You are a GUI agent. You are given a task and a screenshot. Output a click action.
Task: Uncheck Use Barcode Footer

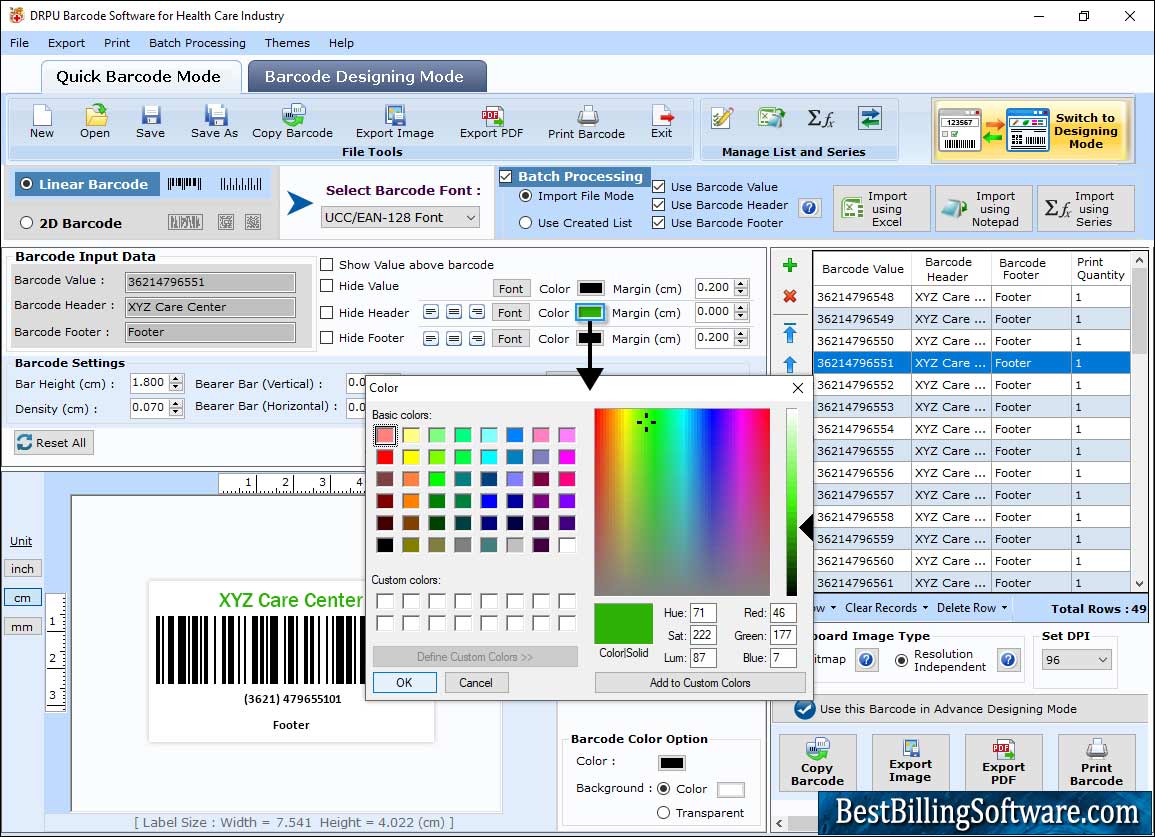(659, 223)
